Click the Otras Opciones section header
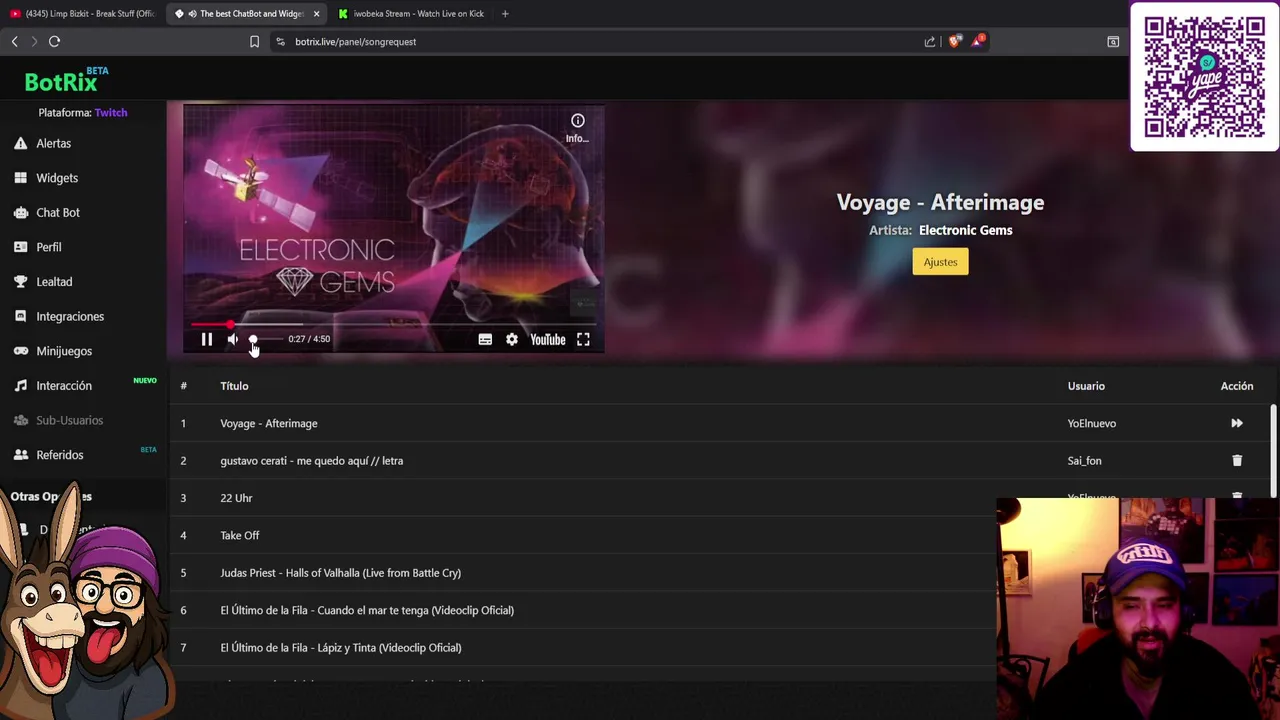This screenshot has width=1280, height=720. pos(51,497)
